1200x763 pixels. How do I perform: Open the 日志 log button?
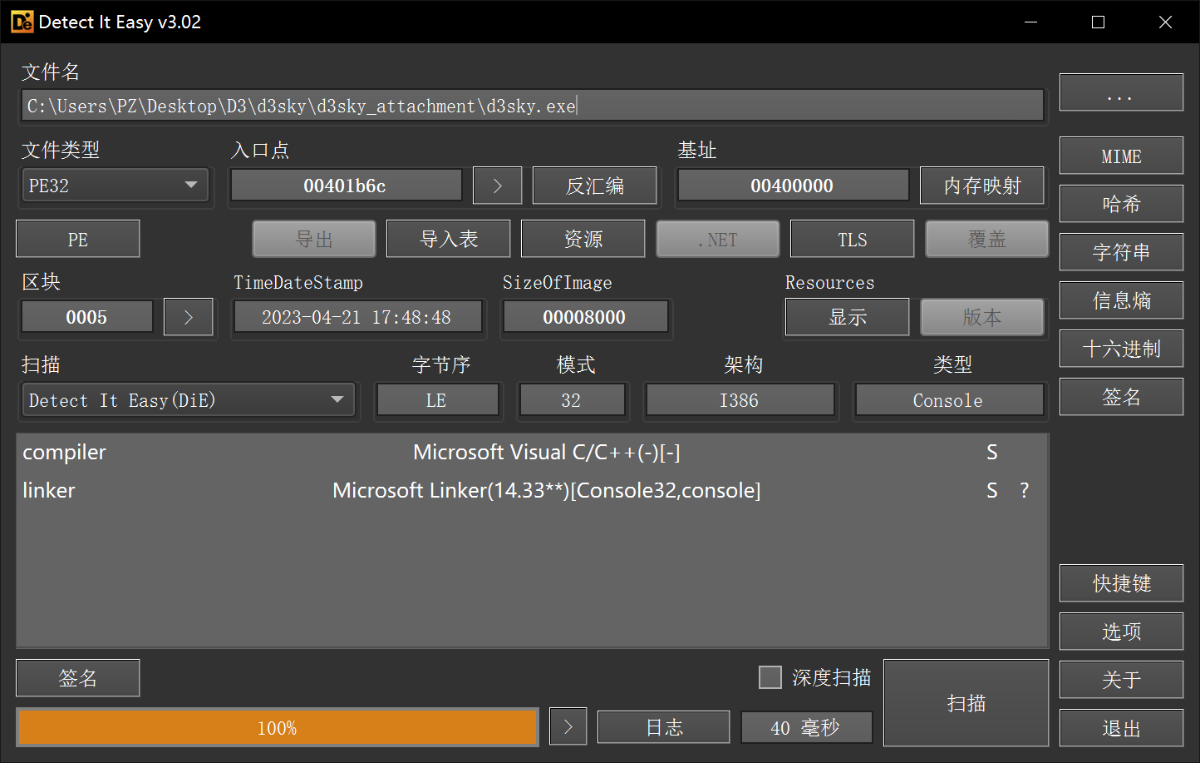664,728
